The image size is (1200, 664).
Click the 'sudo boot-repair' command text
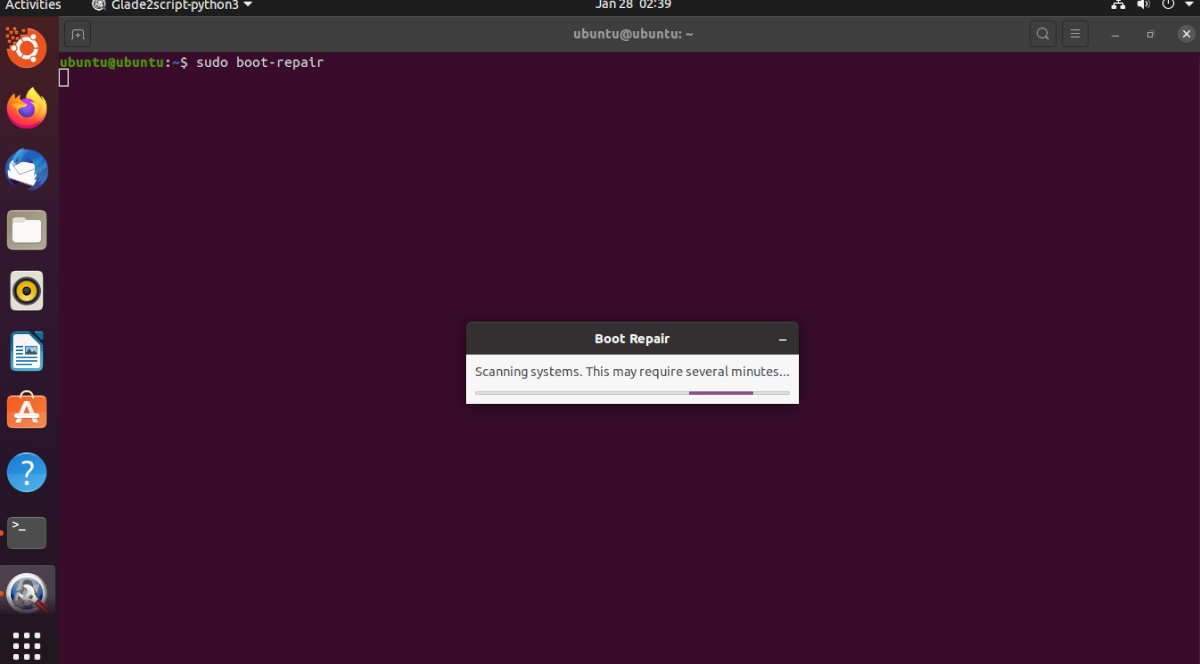pyautogui.click(x=260, y=62)
